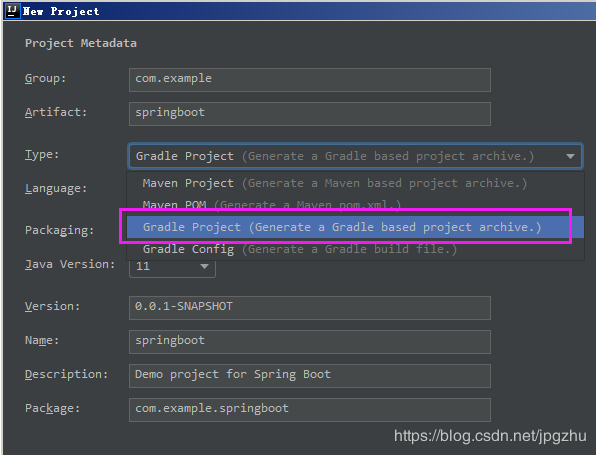This screenshot has width=596, height=455.
Task: Click into the Name field
Action: click(310, 342)
